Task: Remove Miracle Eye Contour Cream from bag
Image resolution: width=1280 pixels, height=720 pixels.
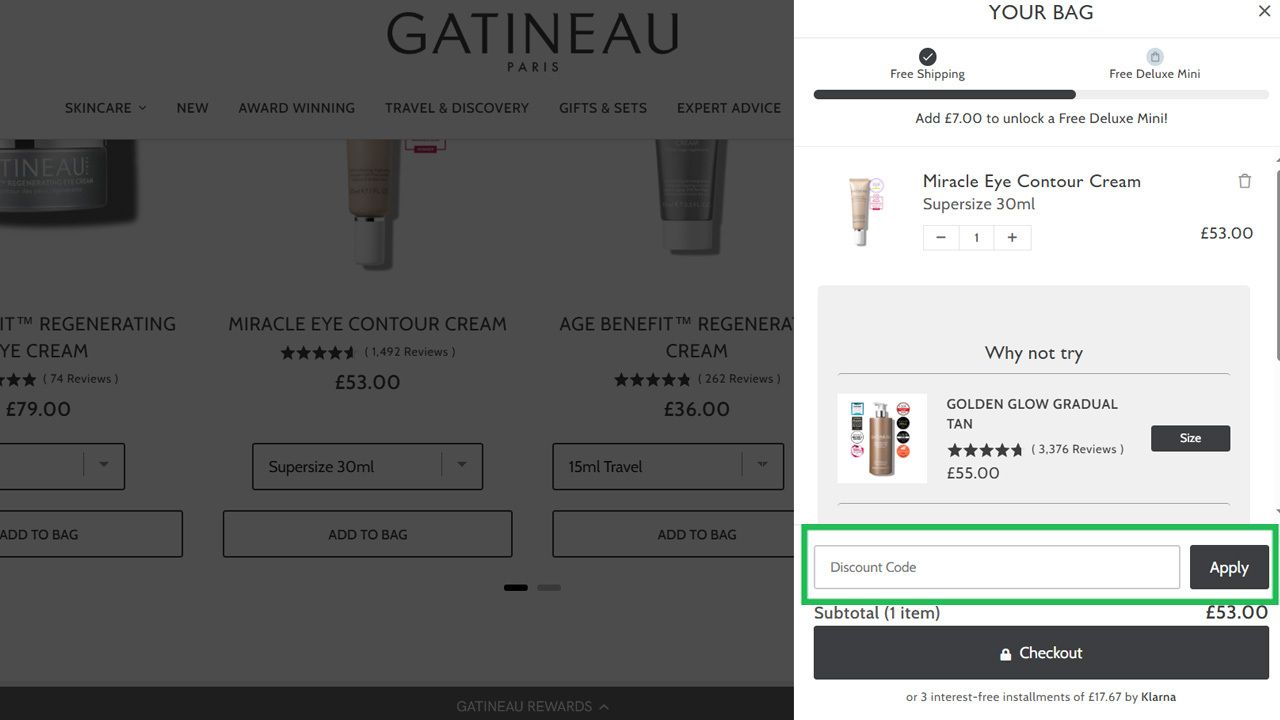Action: click(1245, 181)
